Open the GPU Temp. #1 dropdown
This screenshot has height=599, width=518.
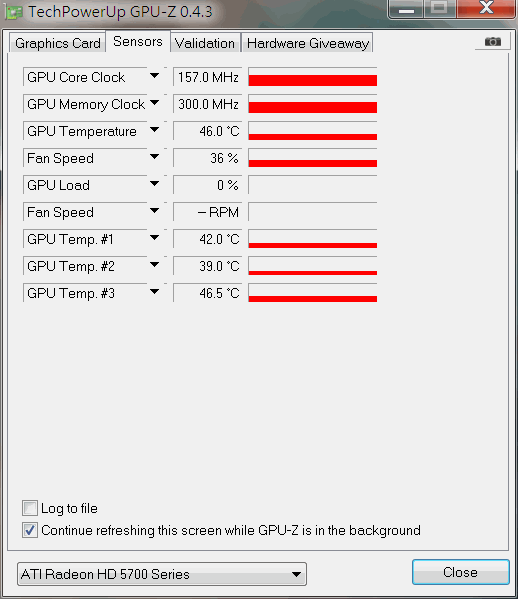(154, 238)
